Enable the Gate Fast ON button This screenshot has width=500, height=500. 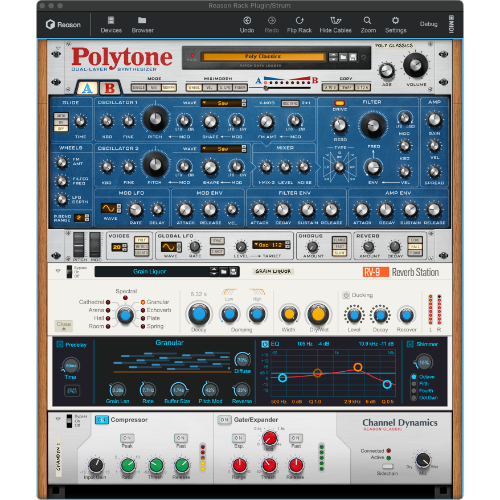pyautogui.click(x=296, y=438)
